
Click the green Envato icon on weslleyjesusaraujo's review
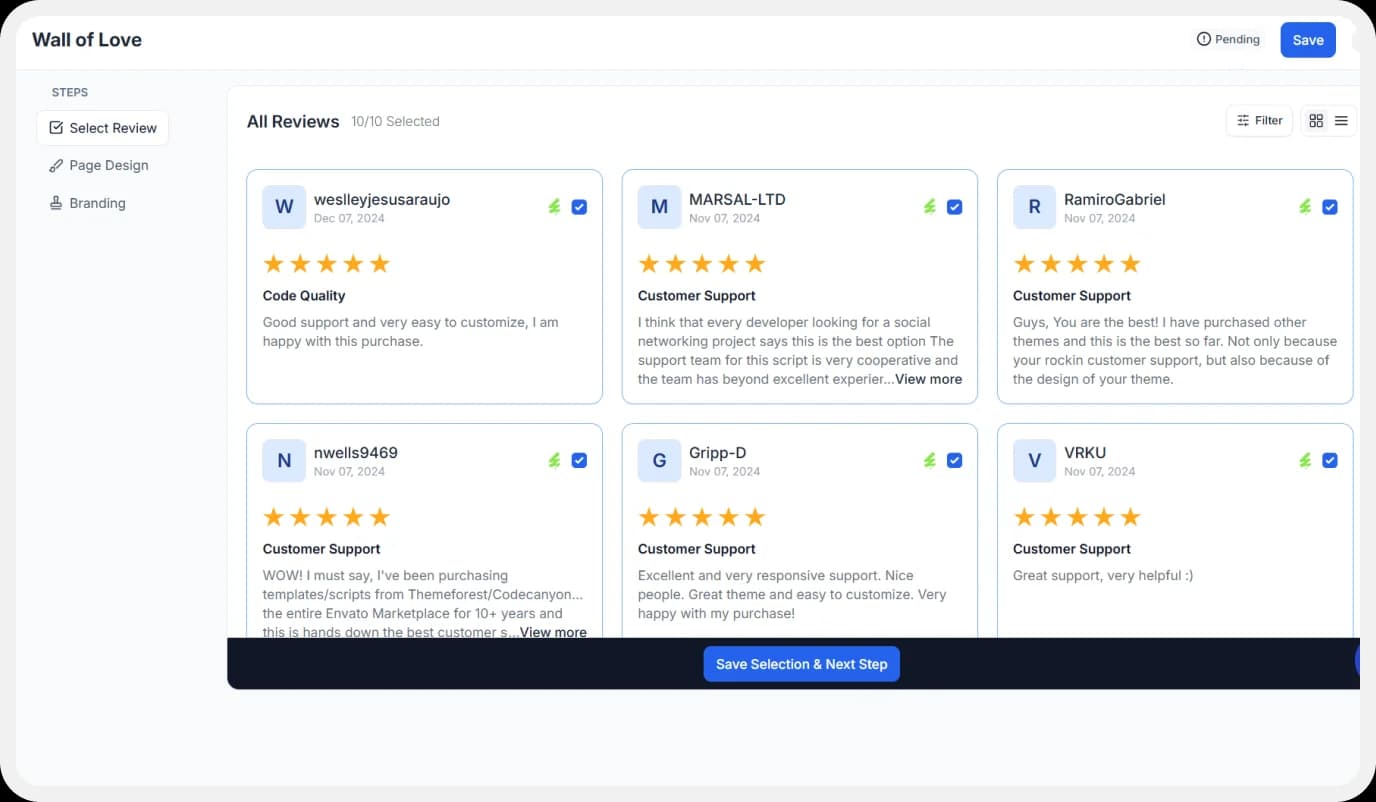click(554, 206)
